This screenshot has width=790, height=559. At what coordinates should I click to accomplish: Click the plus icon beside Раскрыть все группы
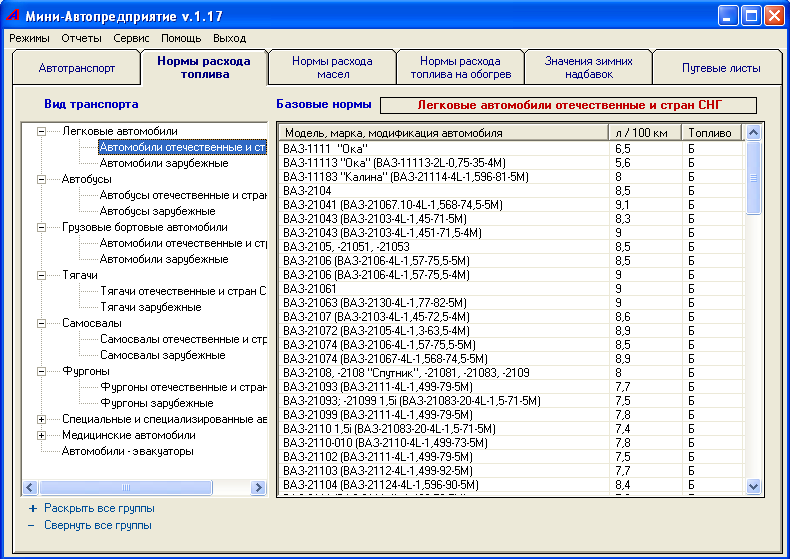[x=33, y=509]
